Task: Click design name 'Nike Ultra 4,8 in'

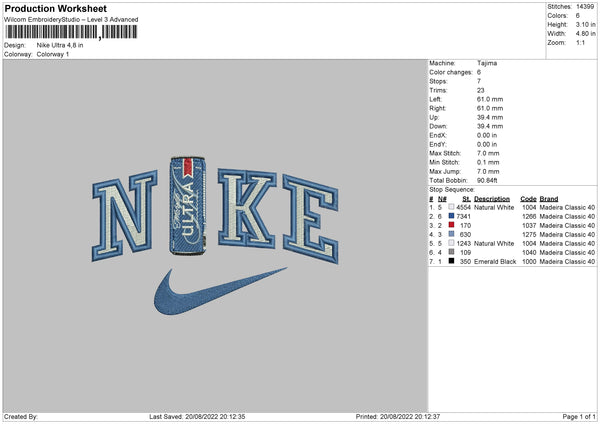Action: click(60, 45)
